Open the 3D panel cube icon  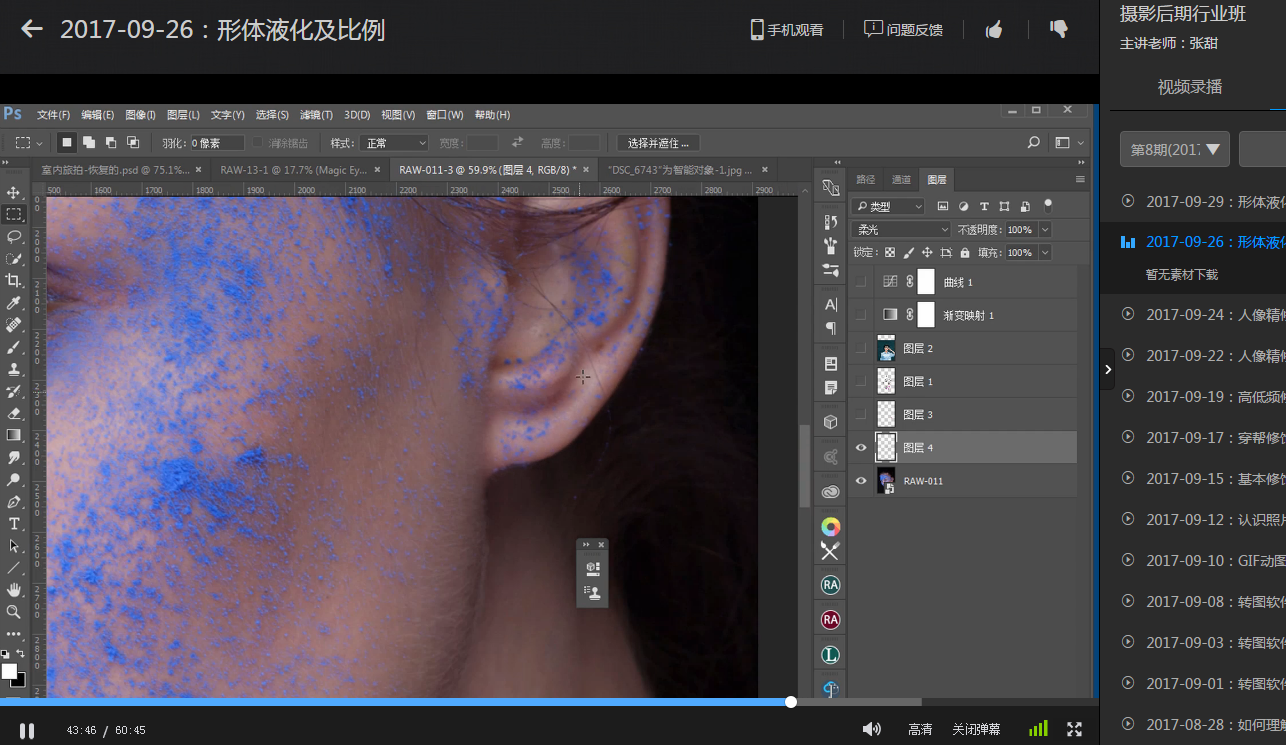[x=830, y=421]
